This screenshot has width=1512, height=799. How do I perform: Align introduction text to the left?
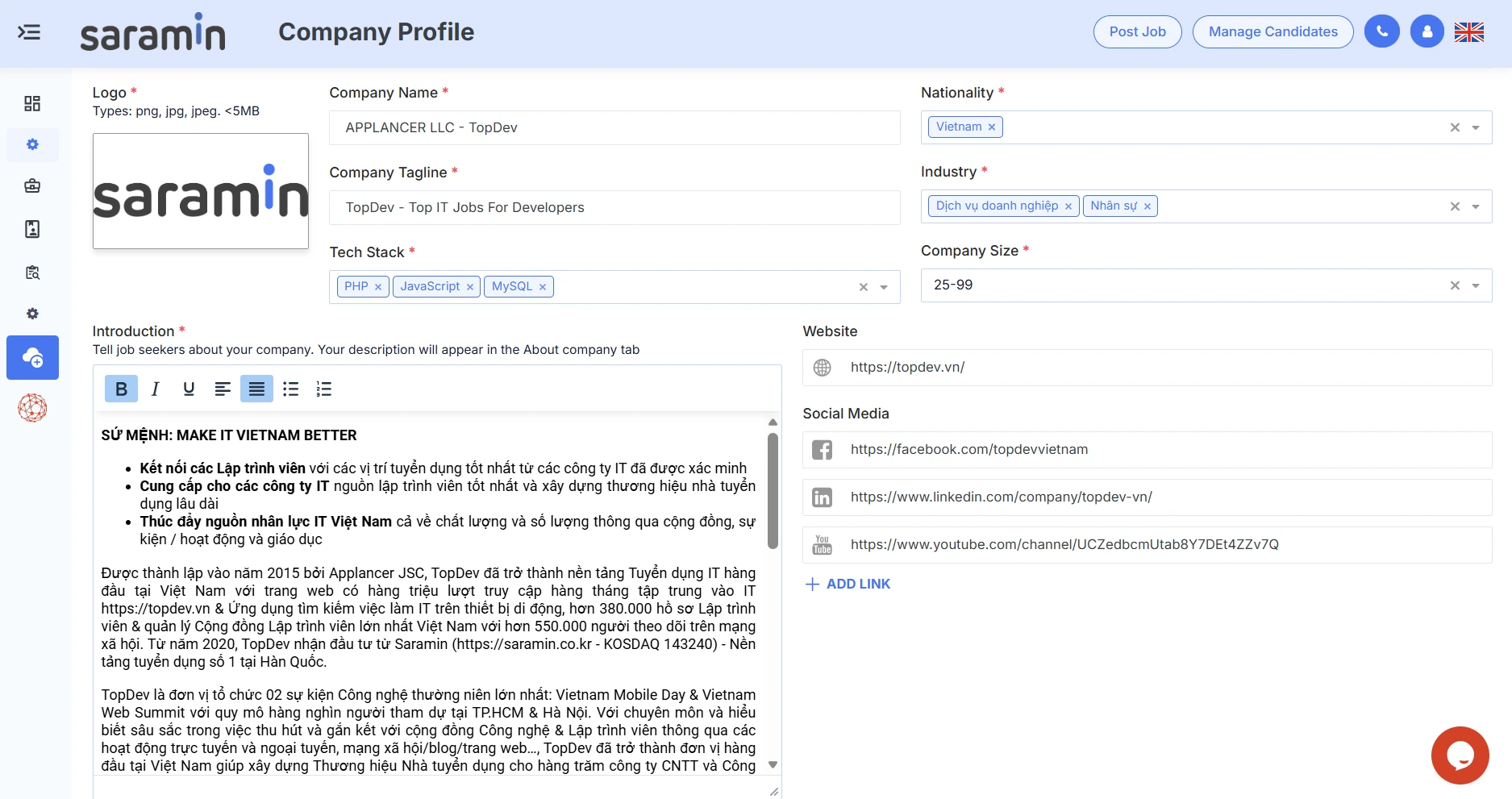coord(223,389)
